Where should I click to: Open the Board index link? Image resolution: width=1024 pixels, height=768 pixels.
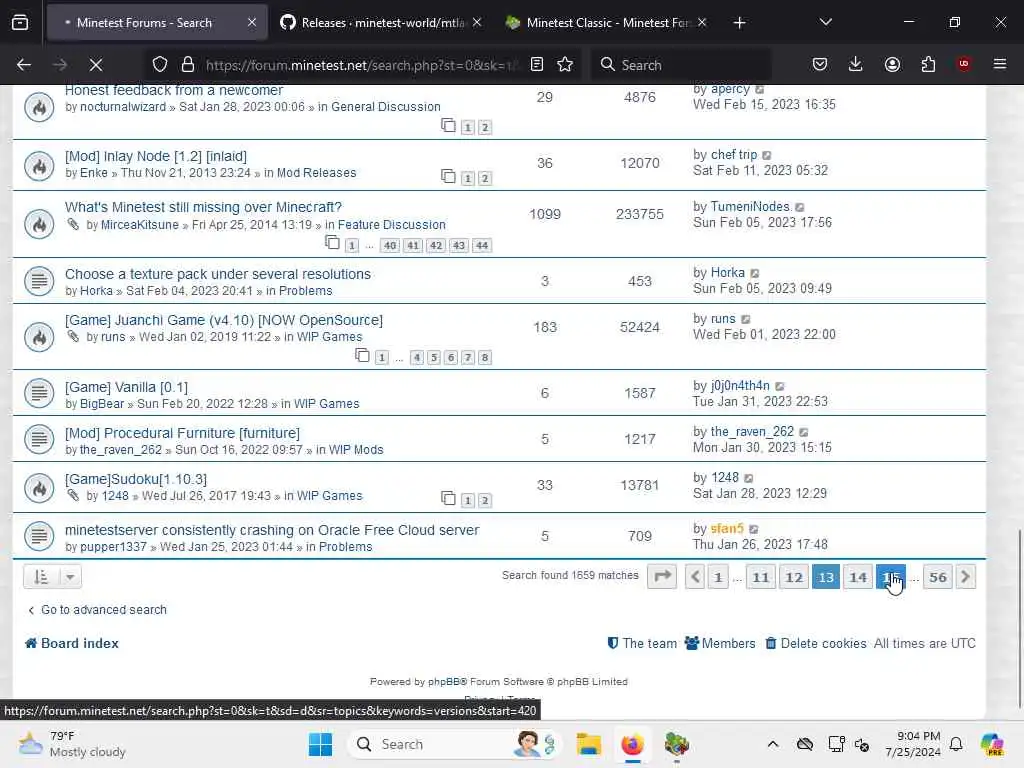[72, 643]
